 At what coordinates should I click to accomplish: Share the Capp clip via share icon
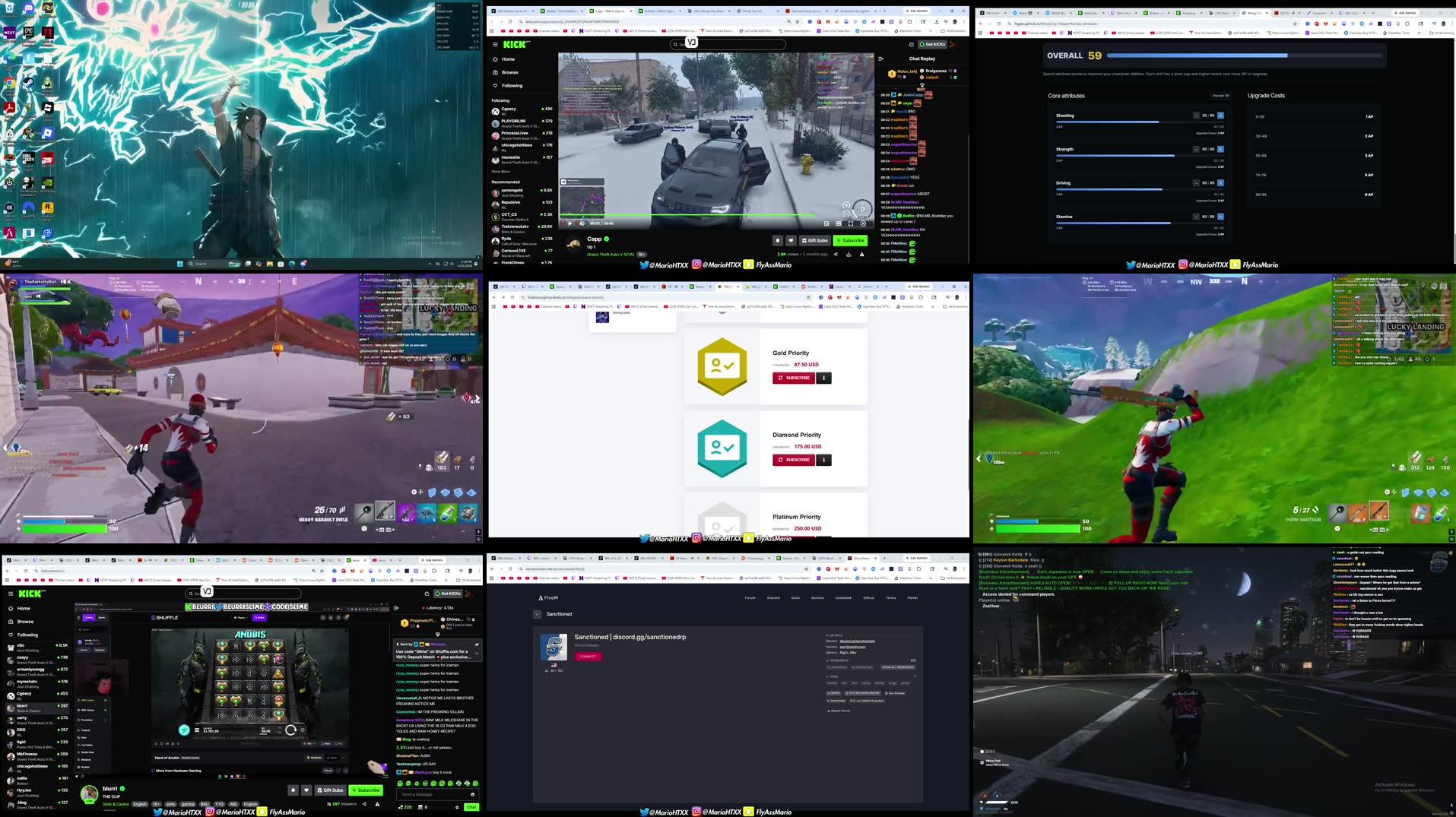click(x=836, y=255)
